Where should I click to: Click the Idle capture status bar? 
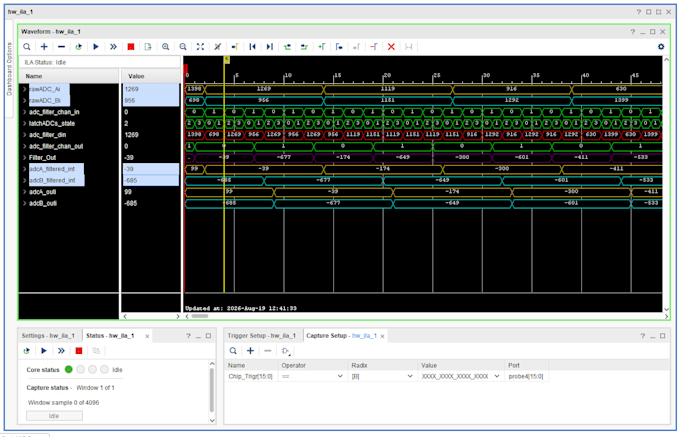pos(54,416)
